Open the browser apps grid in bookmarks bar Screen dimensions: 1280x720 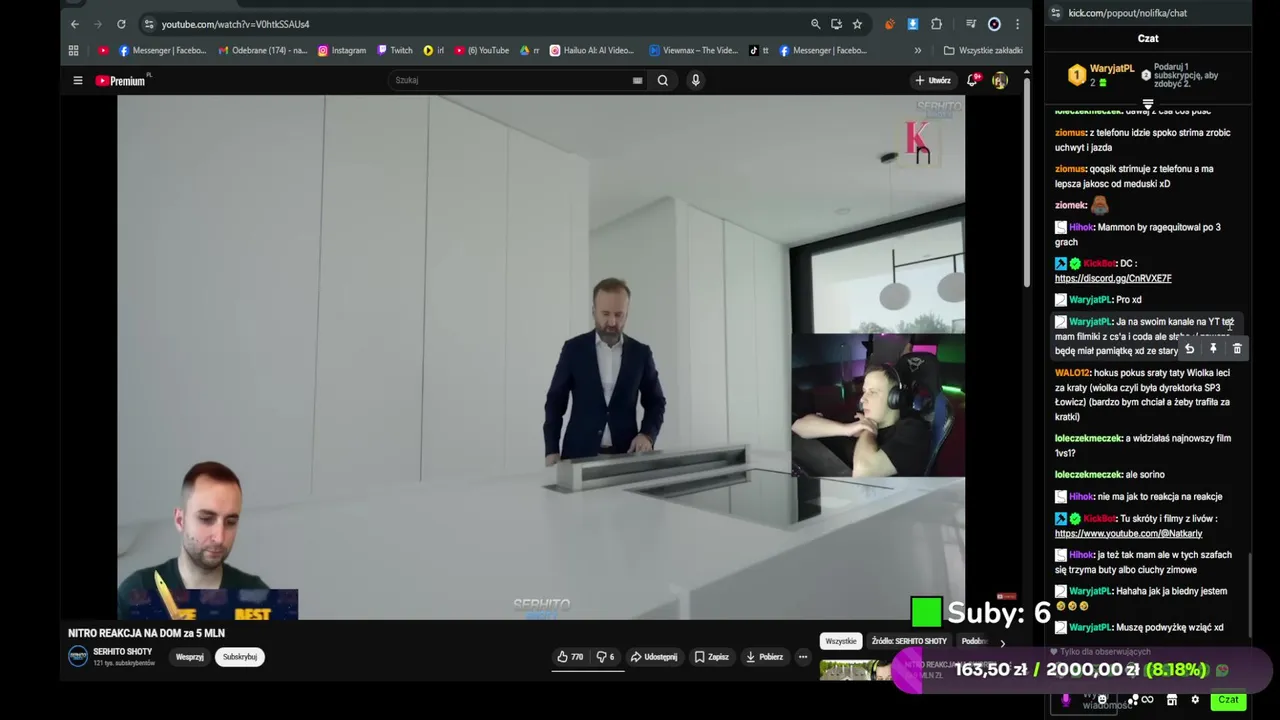pos(73,50)
